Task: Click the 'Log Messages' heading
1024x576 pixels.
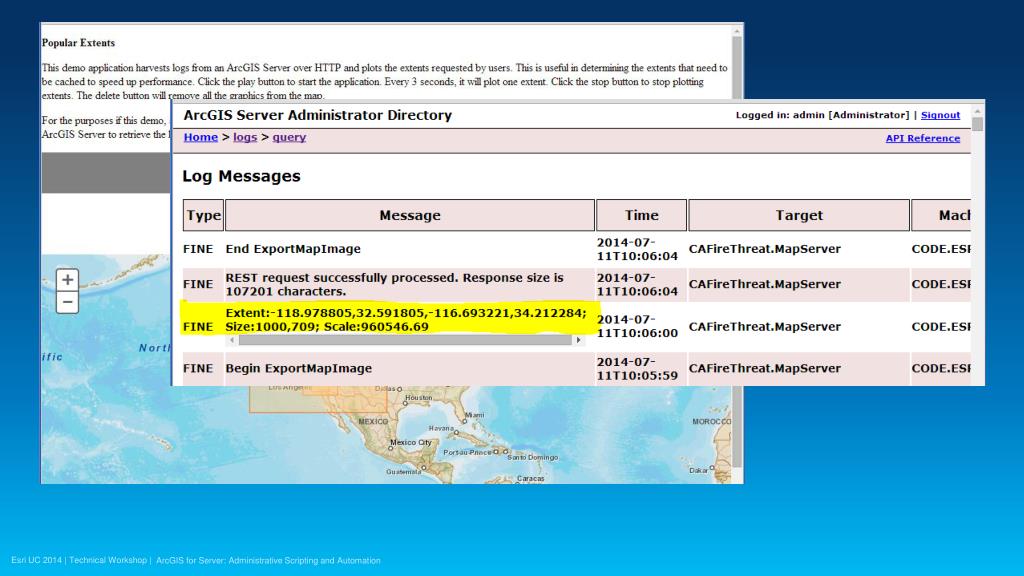Action: (x=242, y=176)
